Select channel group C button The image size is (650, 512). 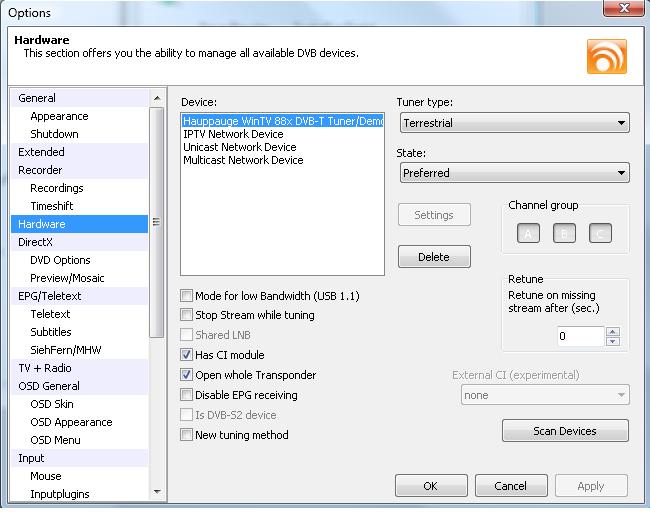coord(599,234)
